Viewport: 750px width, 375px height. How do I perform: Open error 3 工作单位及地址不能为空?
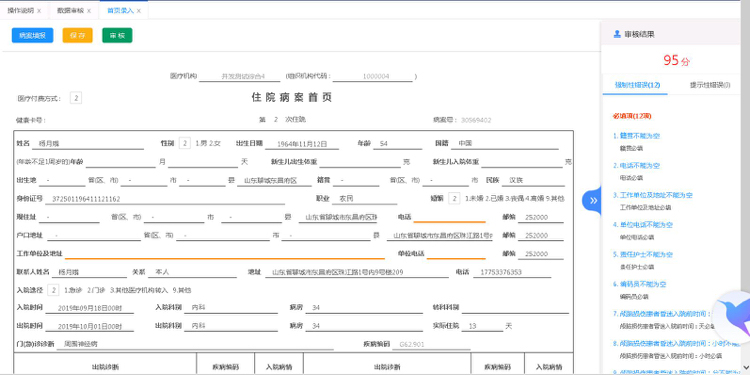[x=653, y=195]
